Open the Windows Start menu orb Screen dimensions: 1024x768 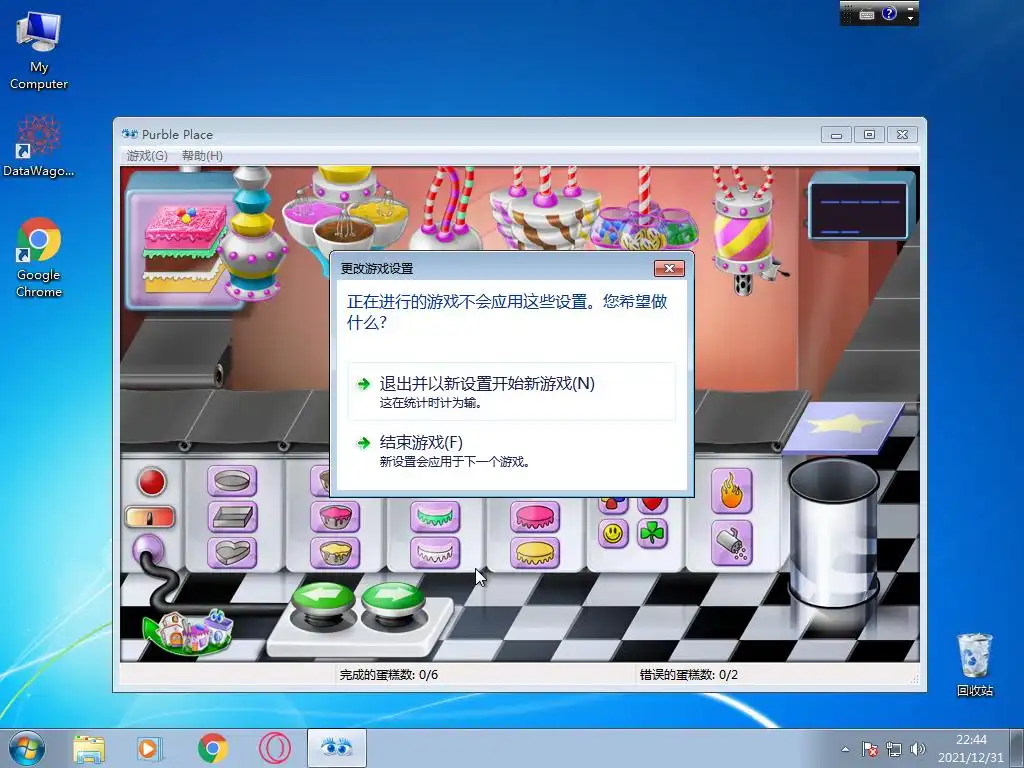[x=27, y=748]
